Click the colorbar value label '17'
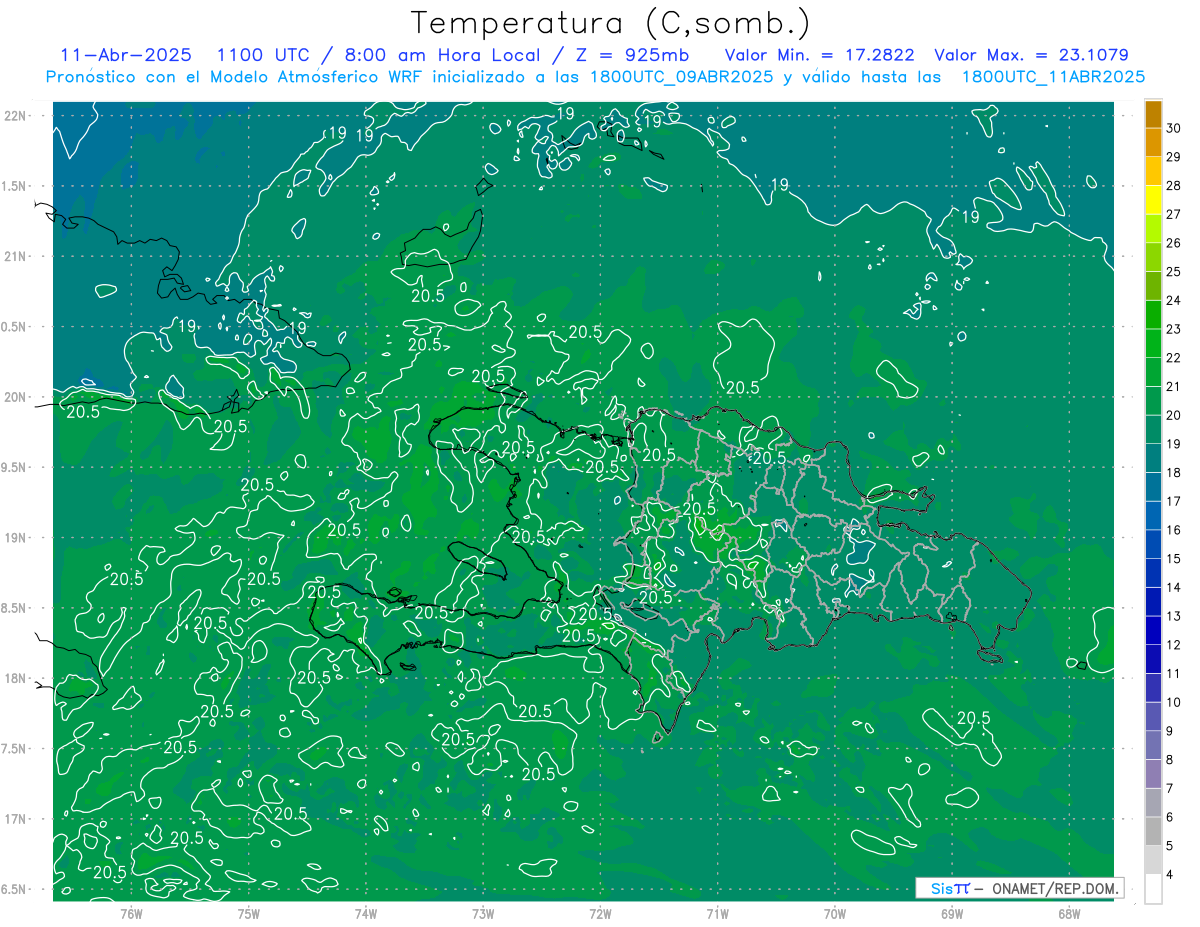 click(1174, 501)
